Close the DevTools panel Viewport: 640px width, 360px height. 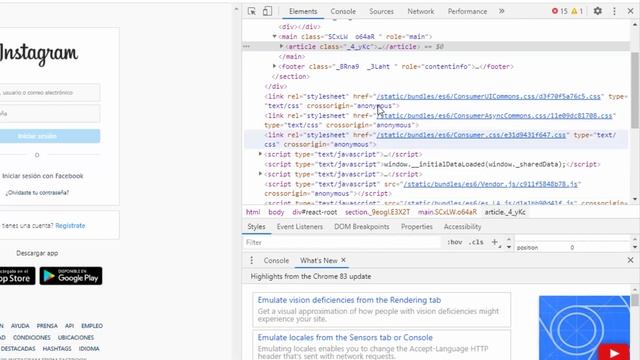[631, 11]
